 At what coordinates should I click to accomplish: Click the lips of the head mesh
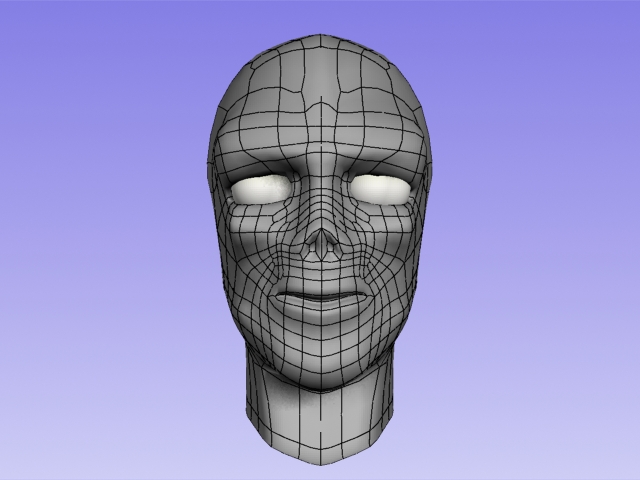pyautogui.click(x=321, y=300)
